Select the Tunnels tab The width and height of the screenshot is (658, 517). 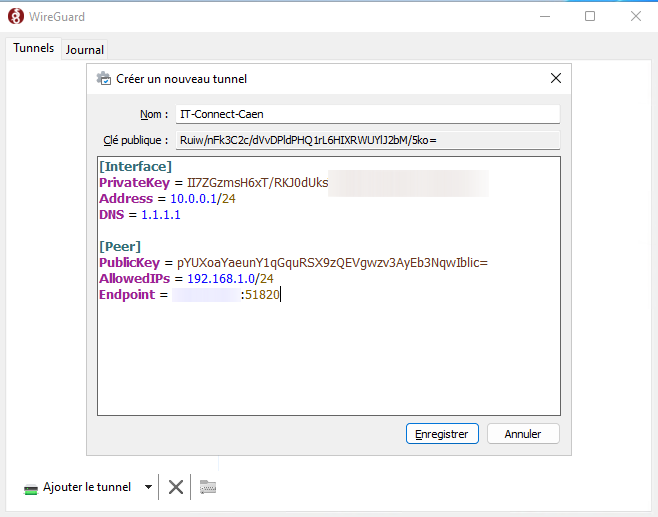[x=34, y=49]
